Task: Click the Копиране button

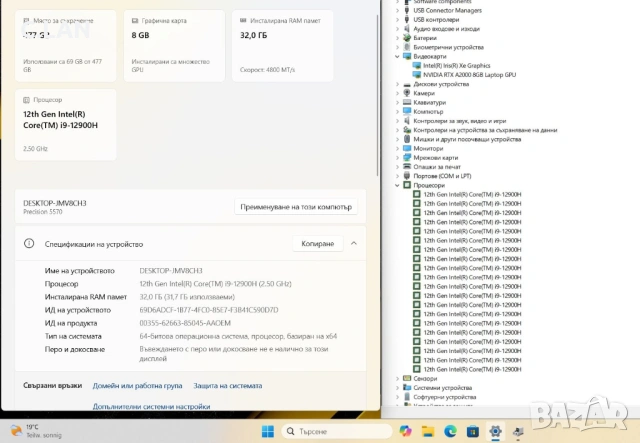Action: click(318, 244)
